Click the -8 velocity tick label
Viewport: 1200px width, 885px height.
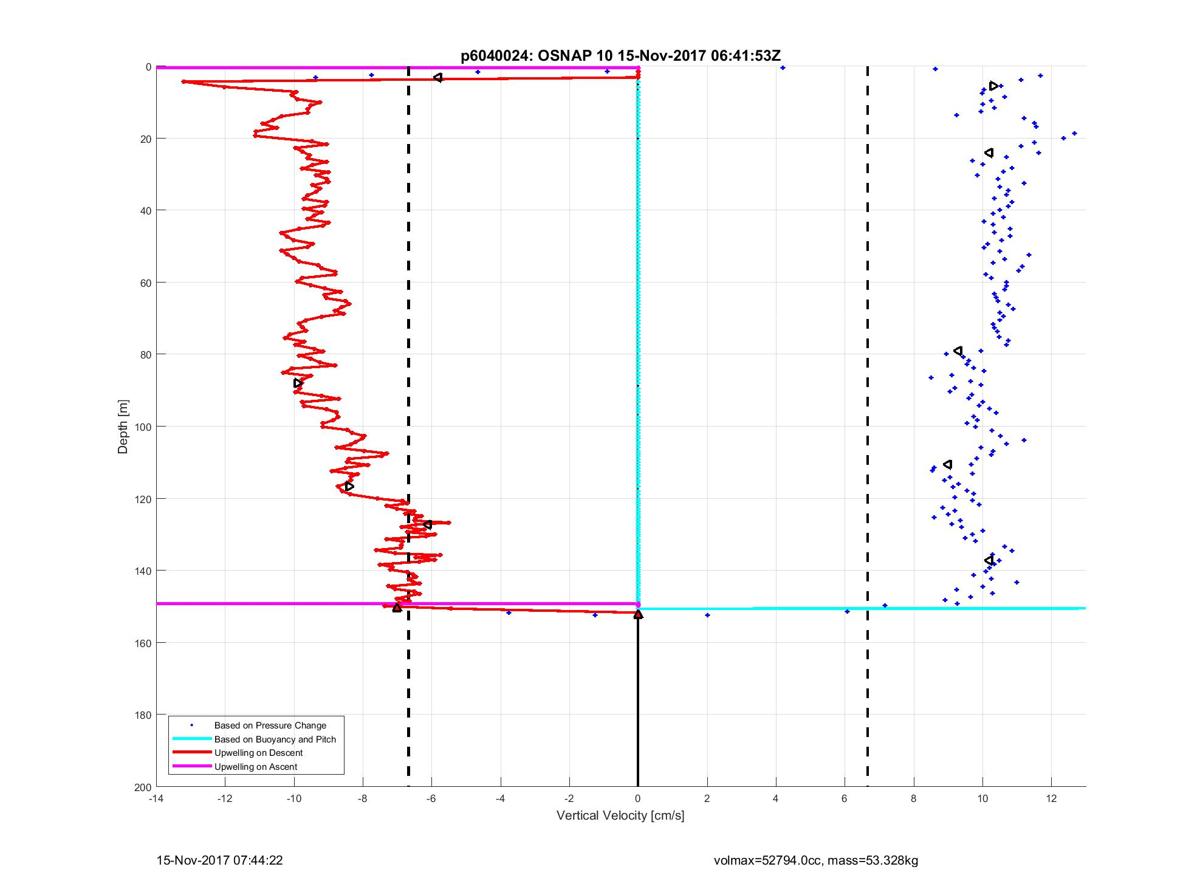(x=363, y=799)
